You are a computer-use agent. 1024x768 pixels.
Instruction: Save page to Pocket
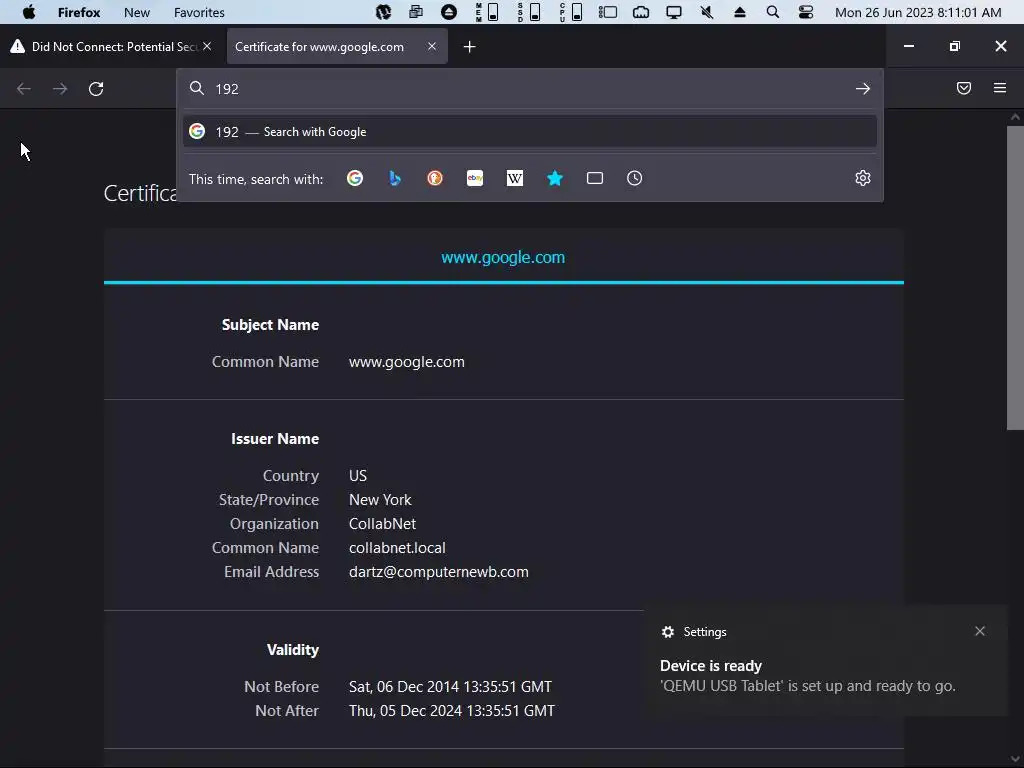click(964, 88)
